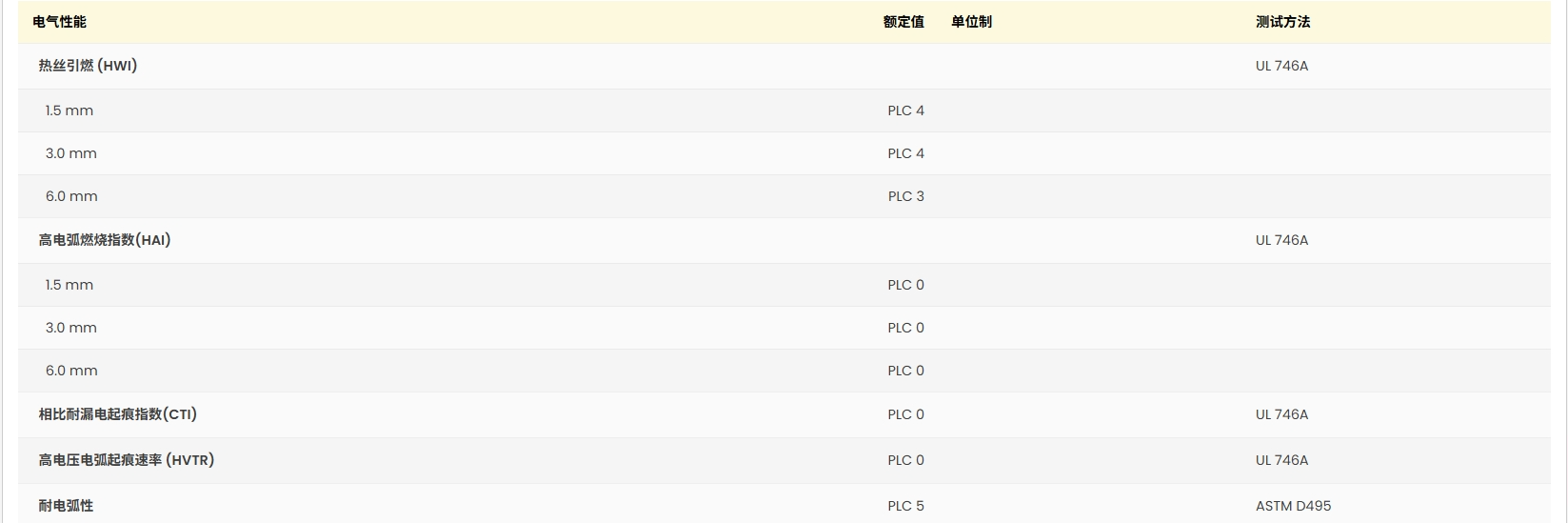Click ASTM D495 test method
Image resolution: width=1568 pixels, height=523 pixels.
[x=1293, y=506]
